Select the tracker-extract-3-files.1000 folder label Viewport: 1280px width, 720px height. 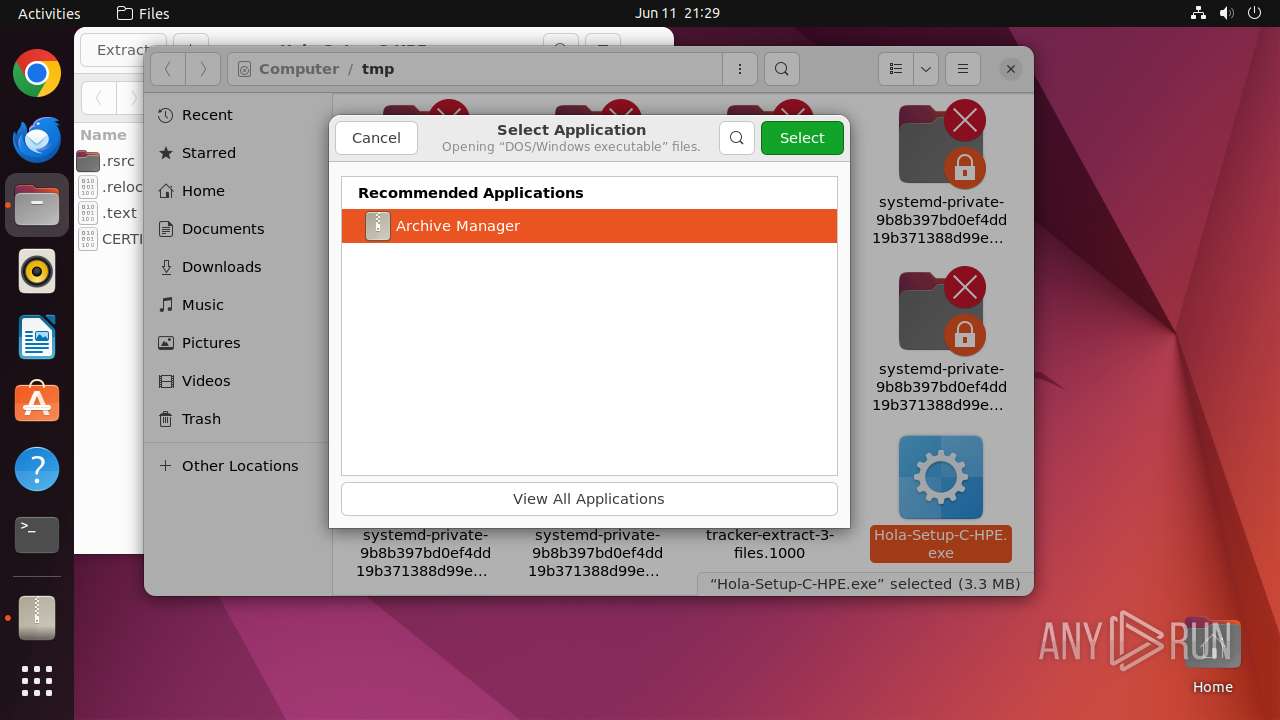pyautogui.click(x=769, y=544)
